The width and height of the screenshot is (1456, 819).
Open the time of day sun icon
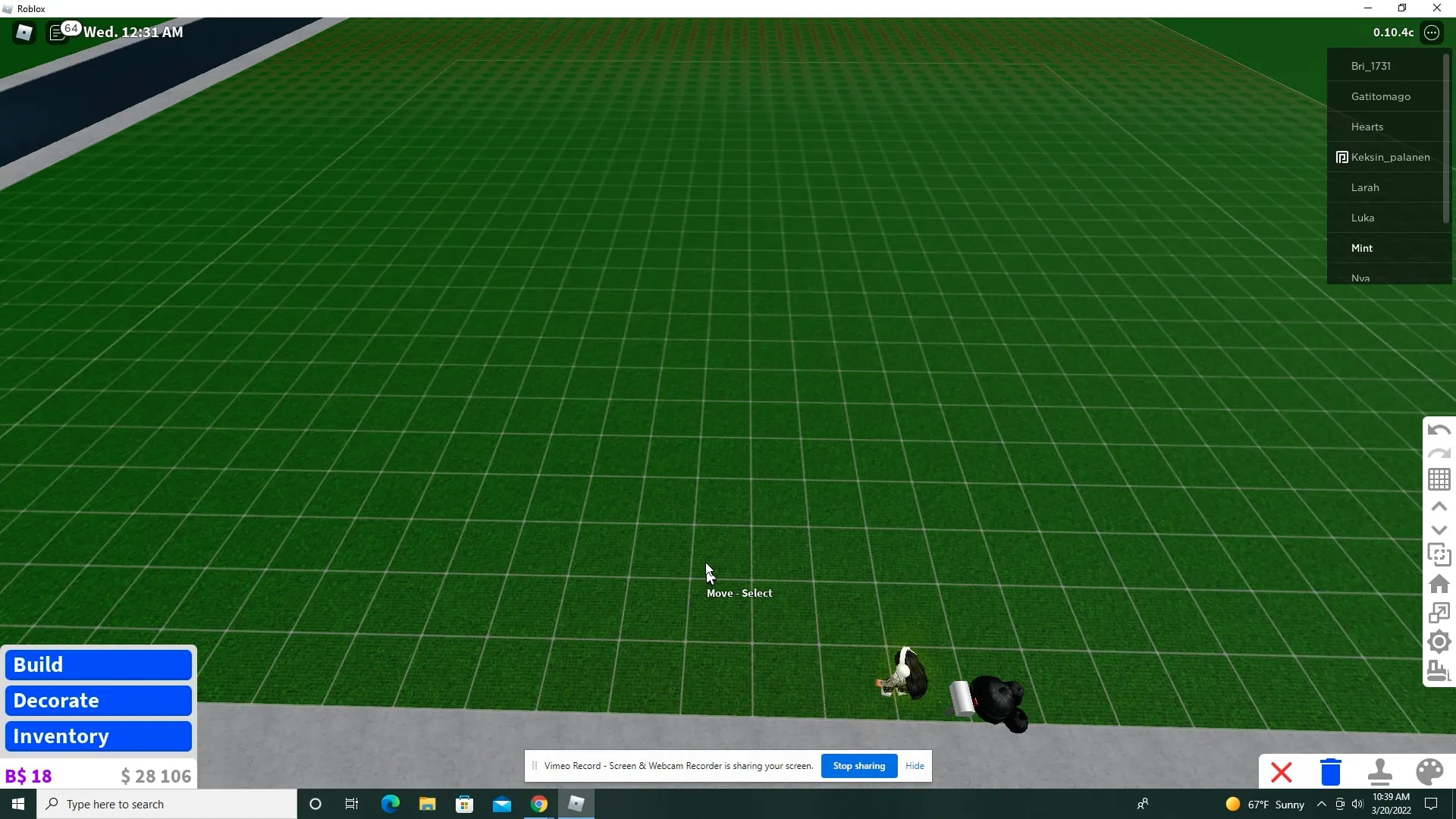pos(1439,642)
